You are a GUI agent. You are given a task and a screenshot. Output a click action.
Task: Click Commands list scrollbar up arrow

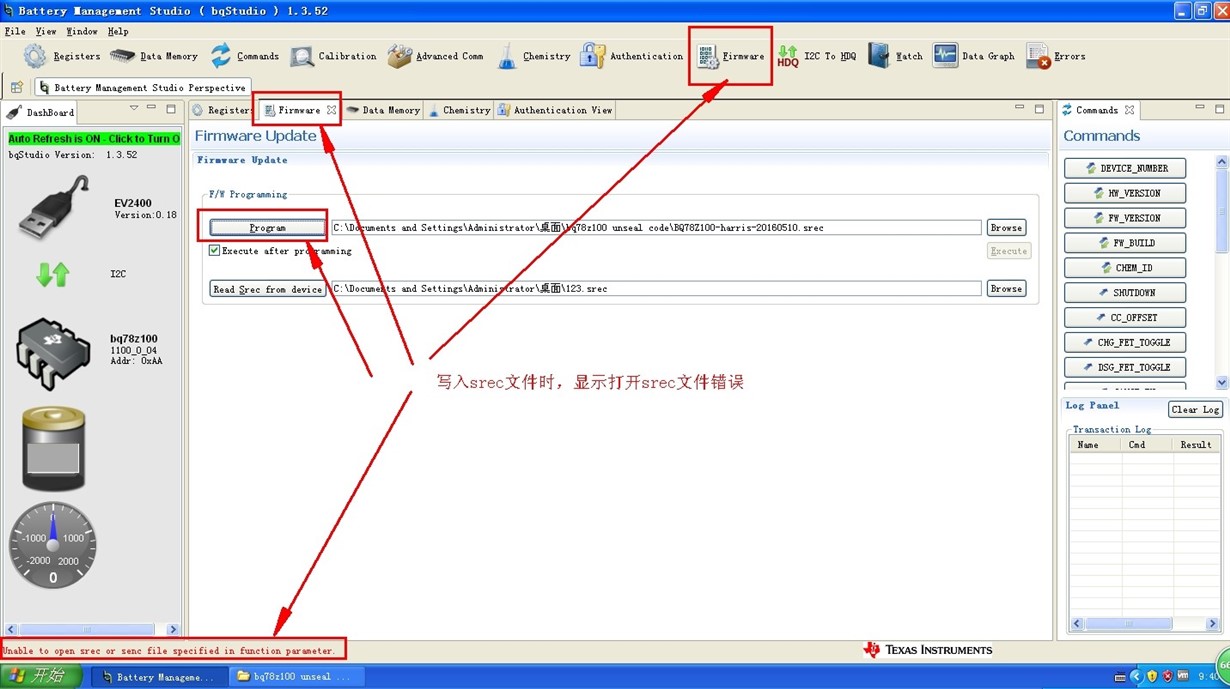[x=1221, y=161]
